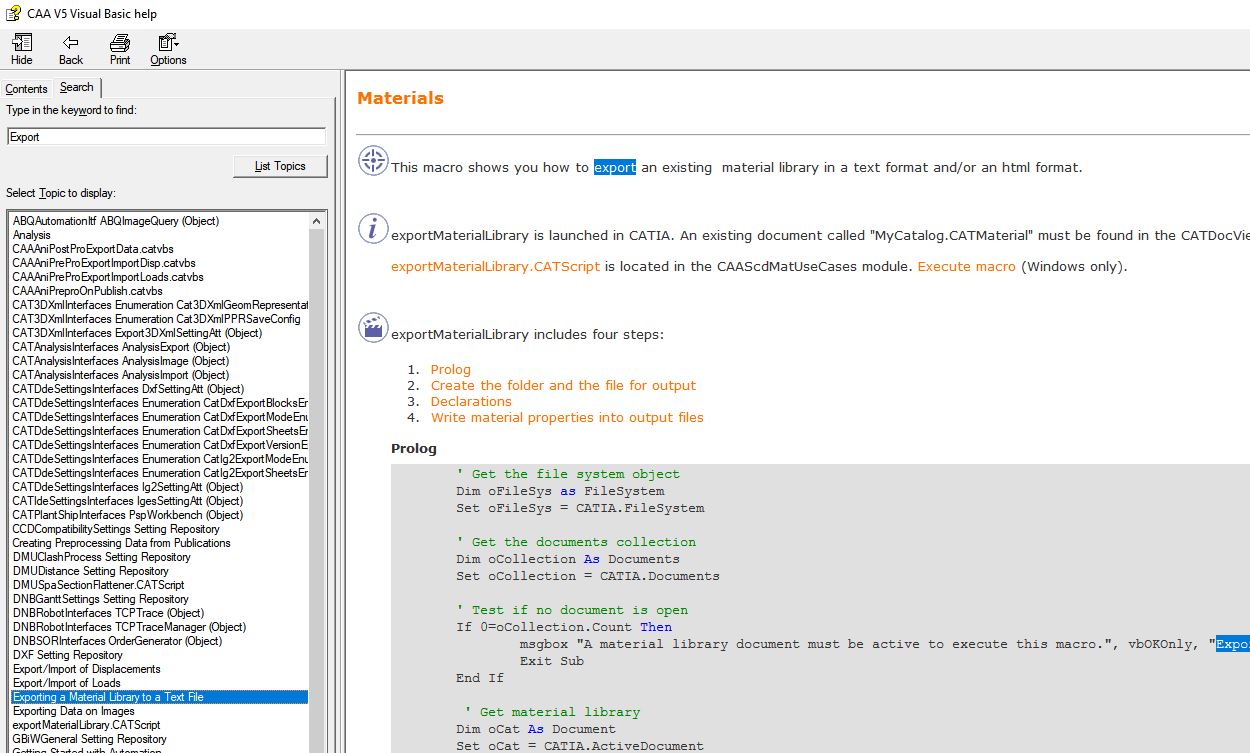Select topic 'CATDdeSettingsInterfaces DxfSettingAtt (Object)'
This screenshot has height=753, width=1250.
pos(128,389)
